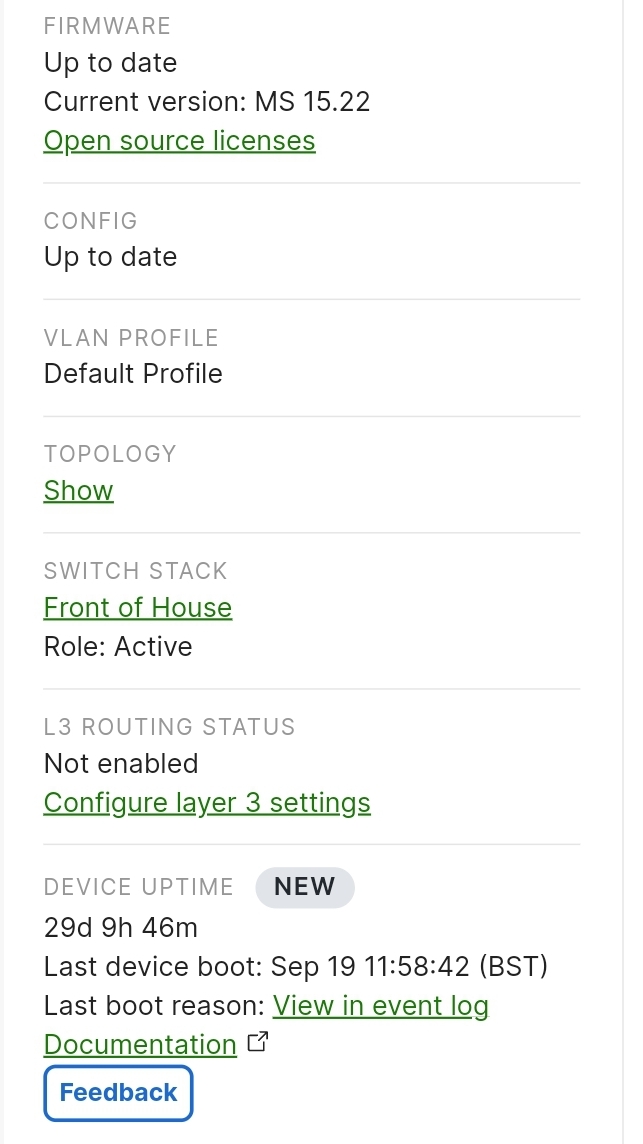Open the Front of House switch stack
The image size is (643, 1144).
[137, 607]
